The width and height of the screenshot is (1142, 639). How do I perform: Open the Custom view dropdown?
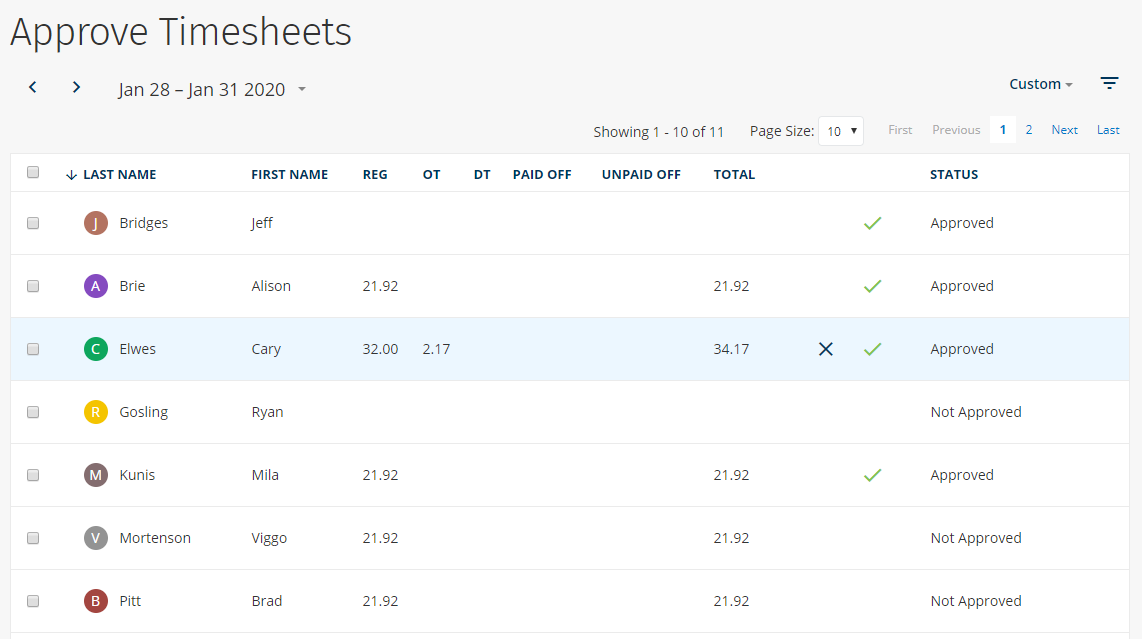(1040, 84)
